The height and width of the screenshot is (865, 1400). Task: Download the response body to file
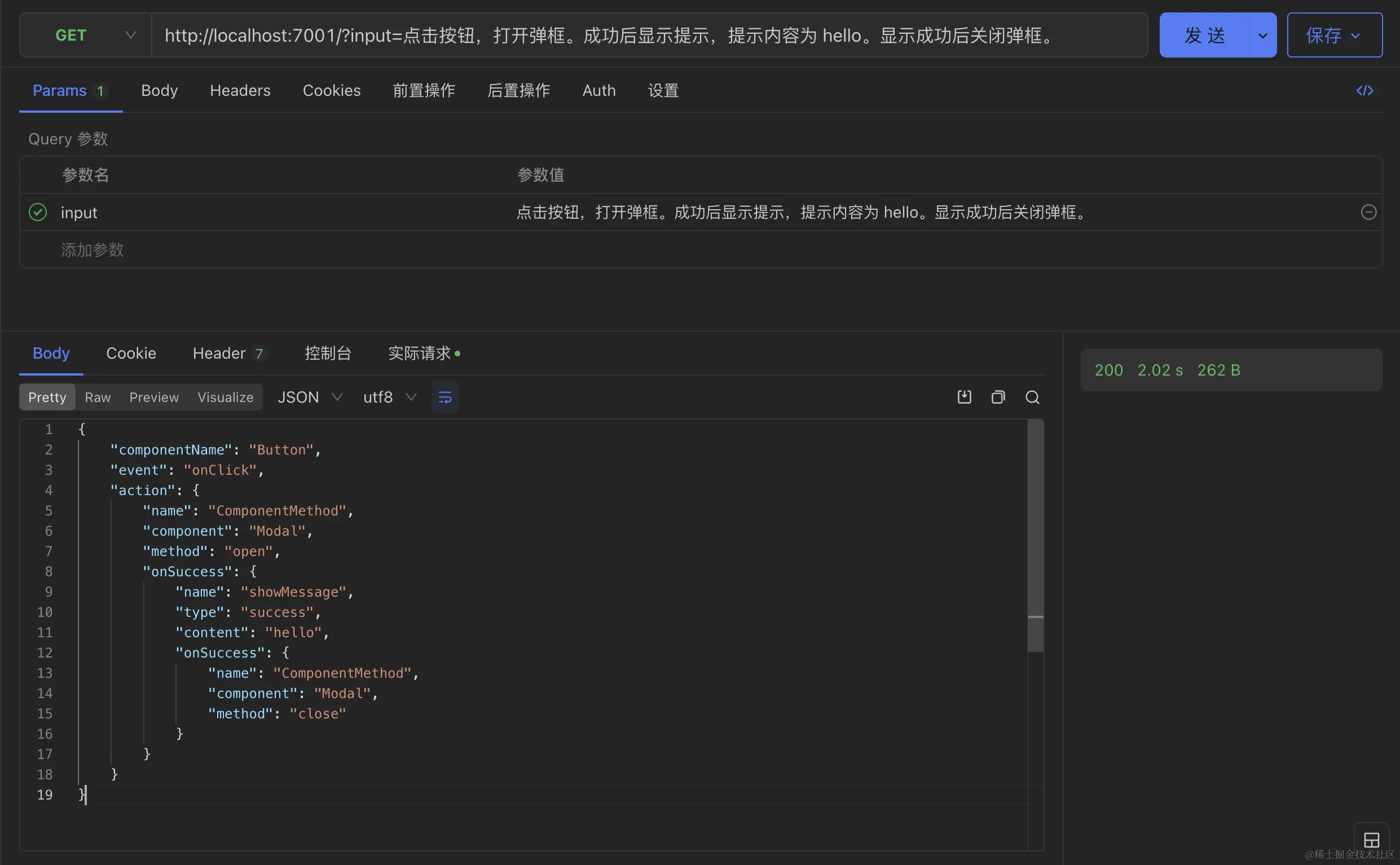click(964, 397)
